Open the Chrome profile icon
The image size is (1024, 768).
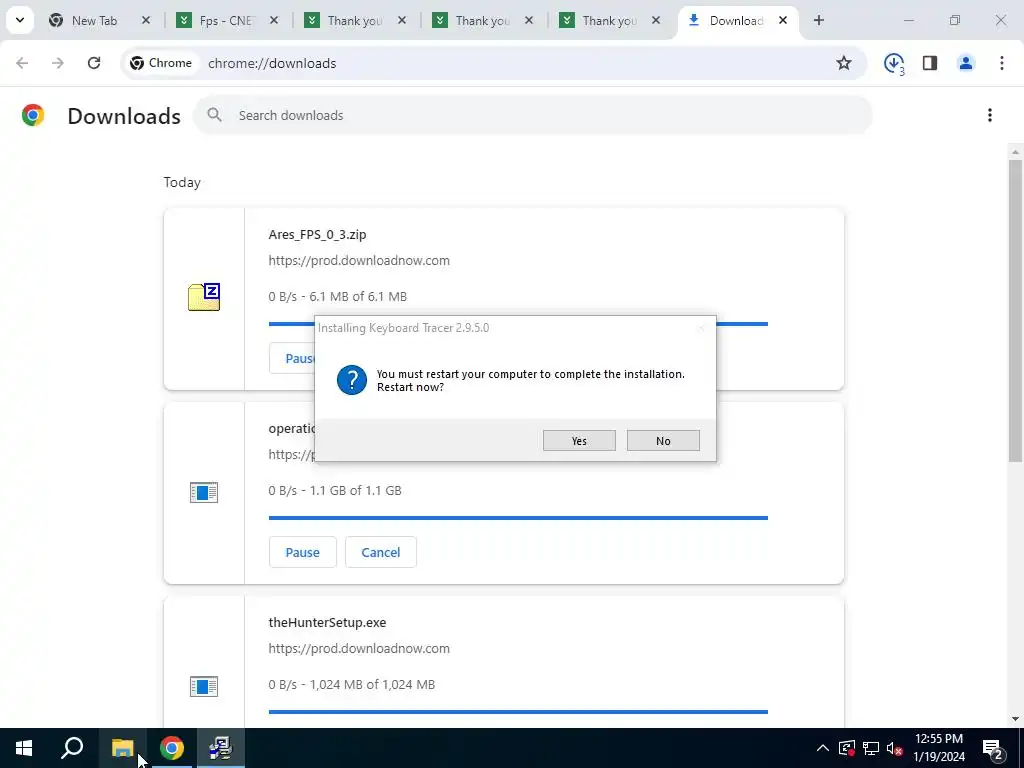coord(966,63)
